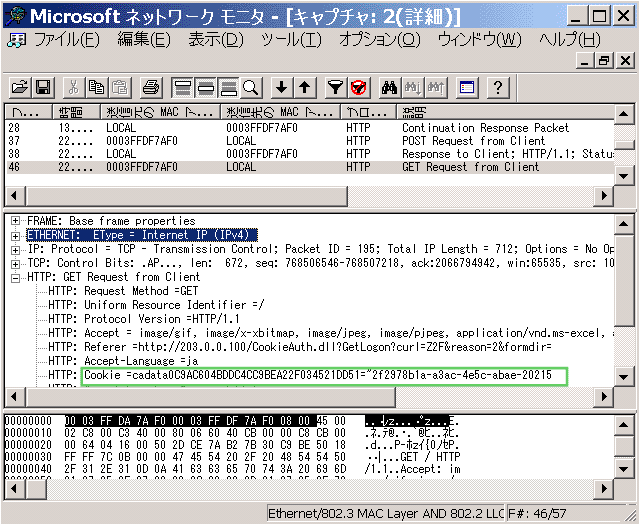This screenshot has width=639, height=524.
Task: Select frame 46 GET Request from Client row
Action: click(310, 167)
